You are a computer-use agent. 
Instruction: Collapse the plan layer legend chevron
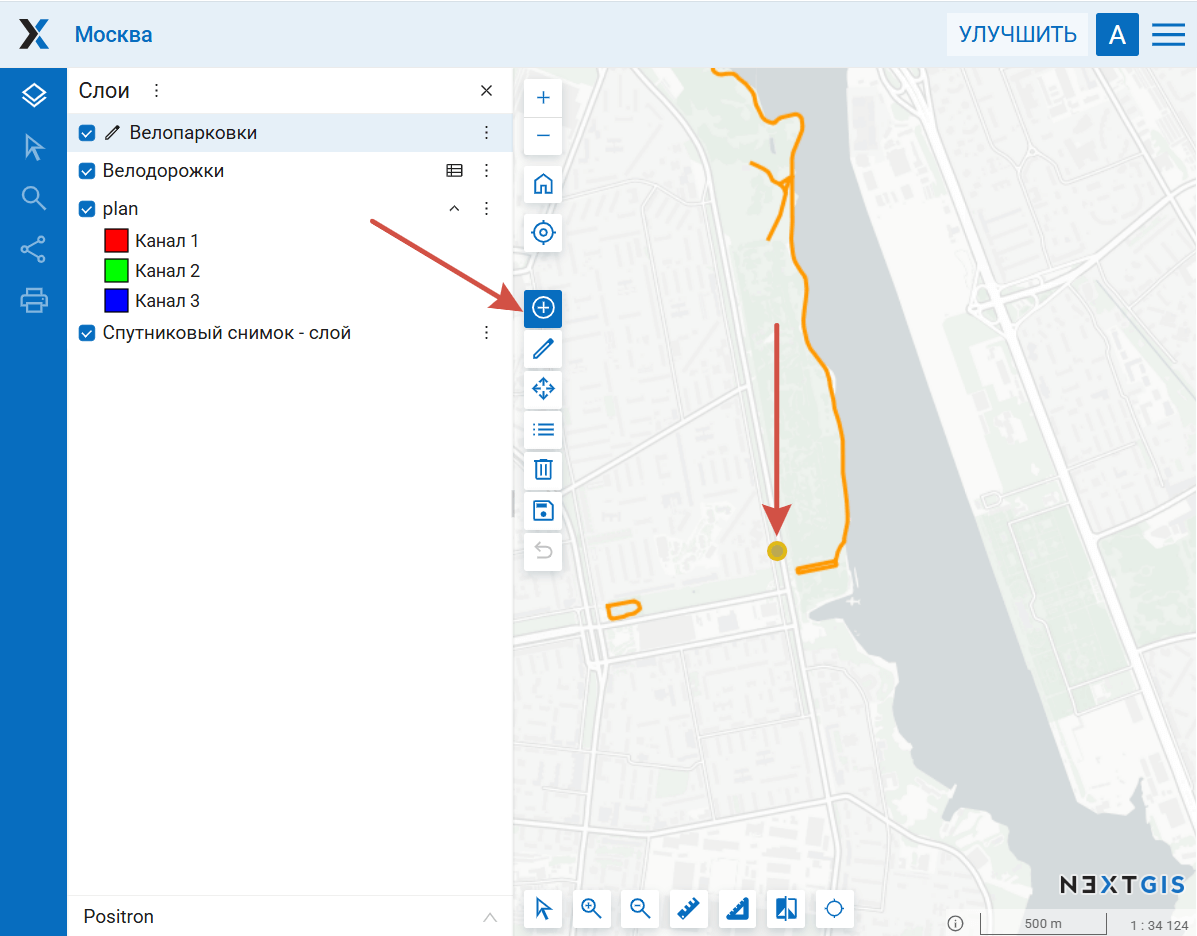point(454,209)
